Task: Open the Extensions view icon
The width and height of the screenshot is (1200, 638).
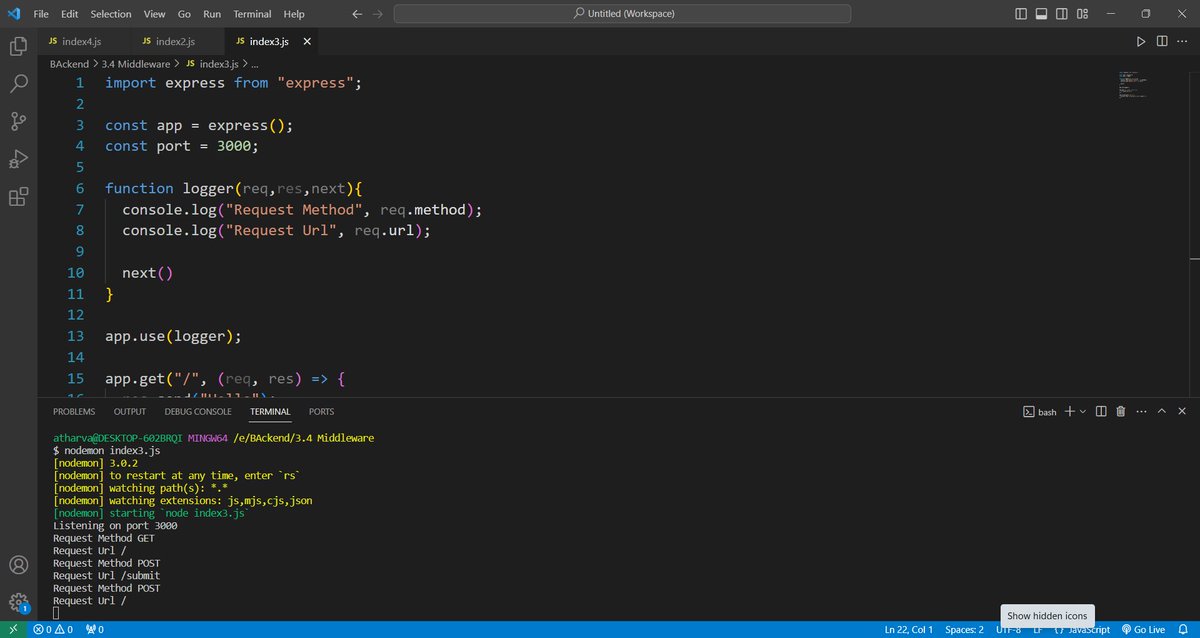Action: [18, 197]
